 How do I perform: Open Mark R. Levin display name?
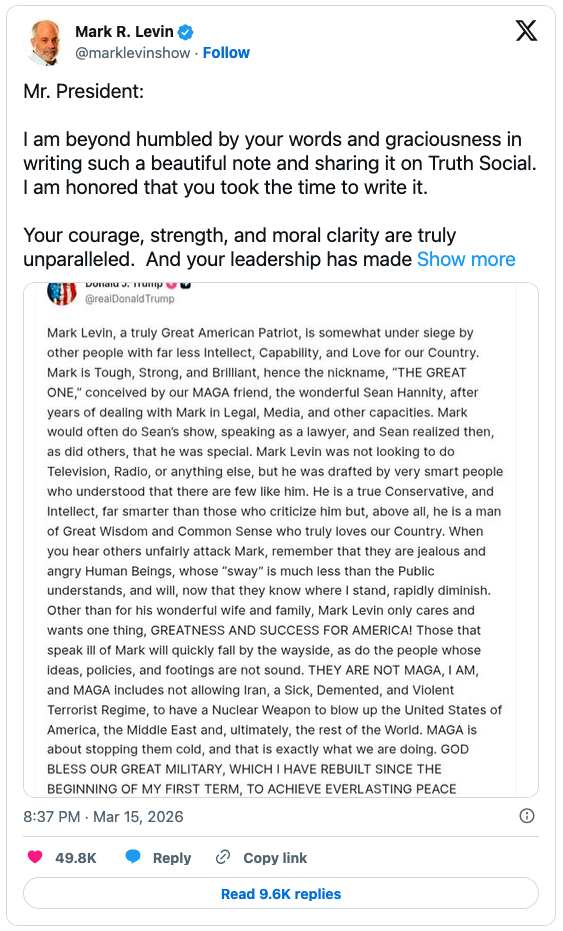point(124,32)
